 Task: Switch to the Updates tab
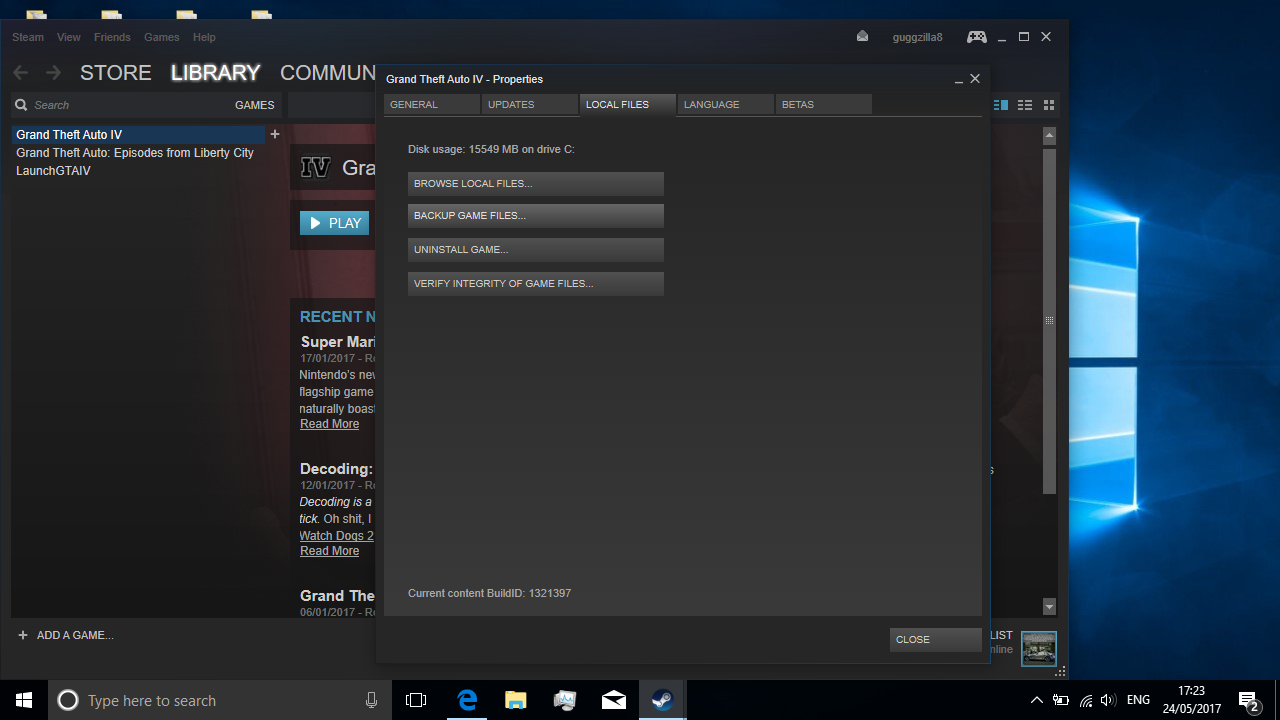531,105
